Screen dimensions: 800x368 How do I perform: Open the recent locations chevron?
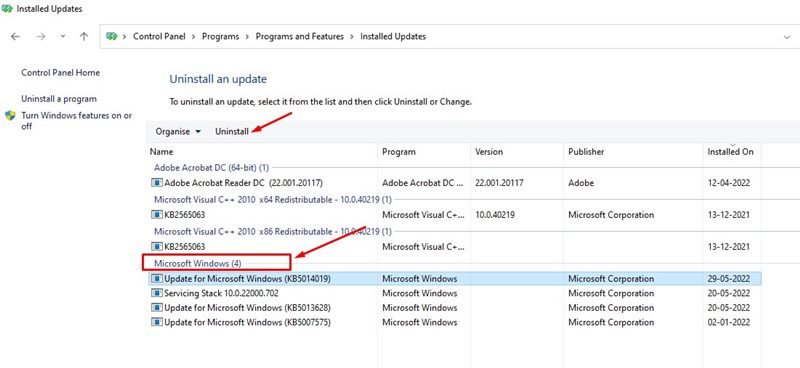(63, 36)
